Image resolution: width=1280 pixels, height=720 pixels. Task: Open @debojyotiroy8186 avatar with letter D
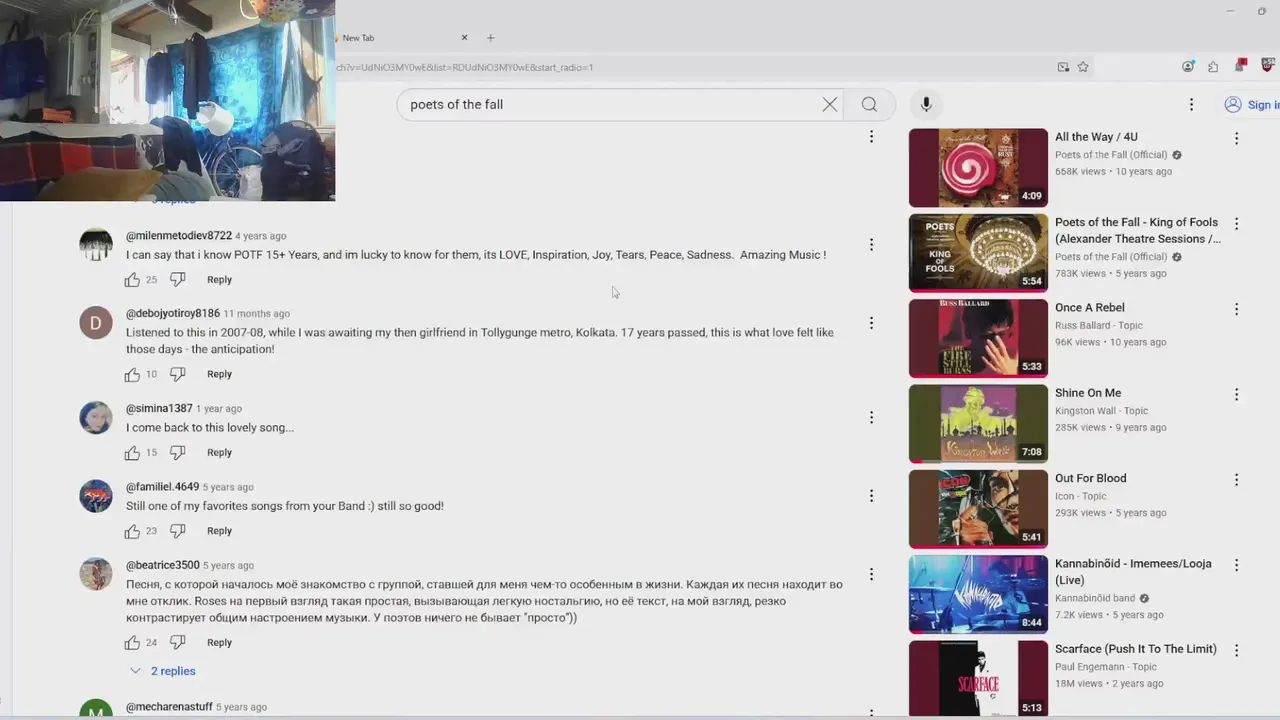(96, 323)
